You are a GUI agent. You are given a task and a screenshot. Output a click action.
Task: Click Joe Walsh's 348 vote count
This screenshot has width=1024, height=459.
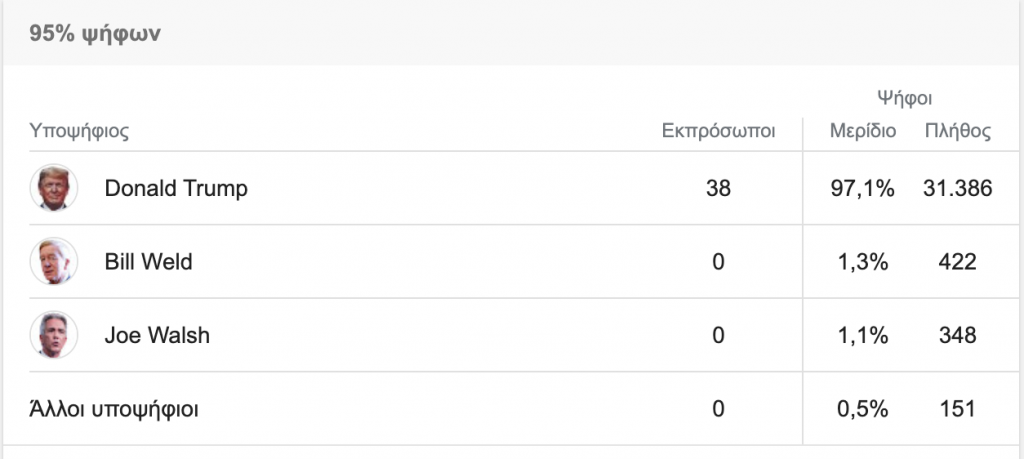click(x=957, y=335)
